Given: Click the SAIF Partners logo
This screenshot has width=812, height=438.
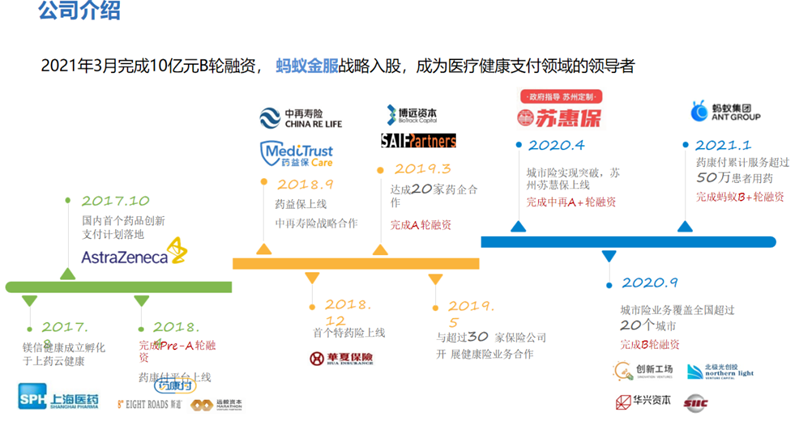Looking at the screenshot, I should tap(418, 140).
